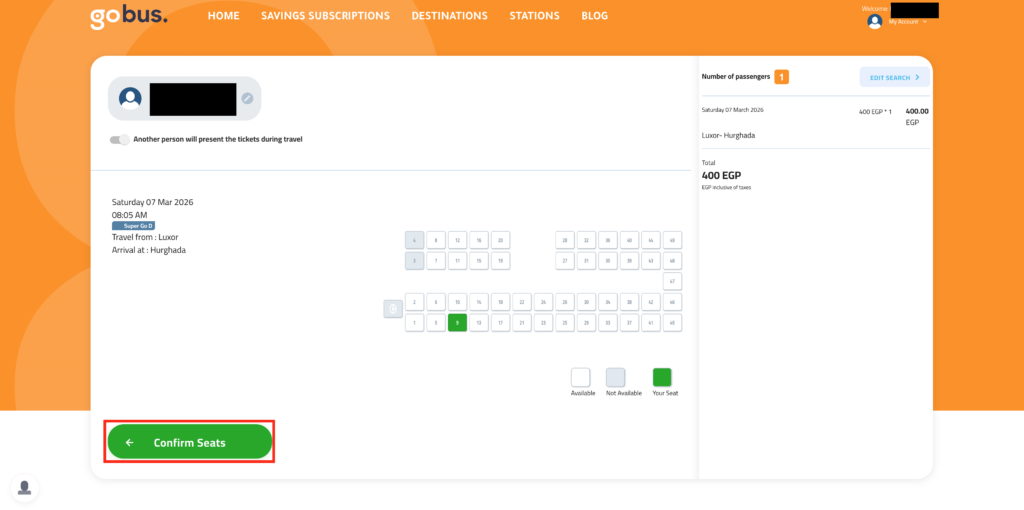This screenshot has width=1024, height=510.
Task: Deselect the green seat 9
Action: coord(457,322)
